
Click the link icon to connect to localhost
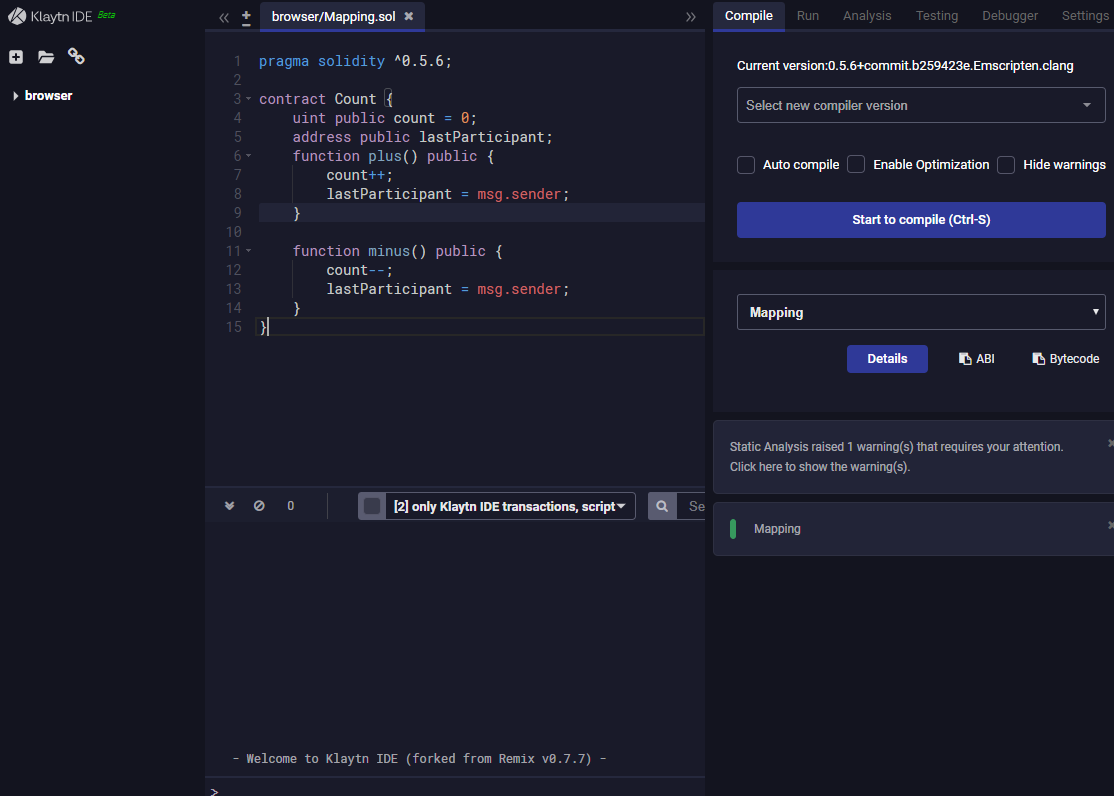pos(76,56)
